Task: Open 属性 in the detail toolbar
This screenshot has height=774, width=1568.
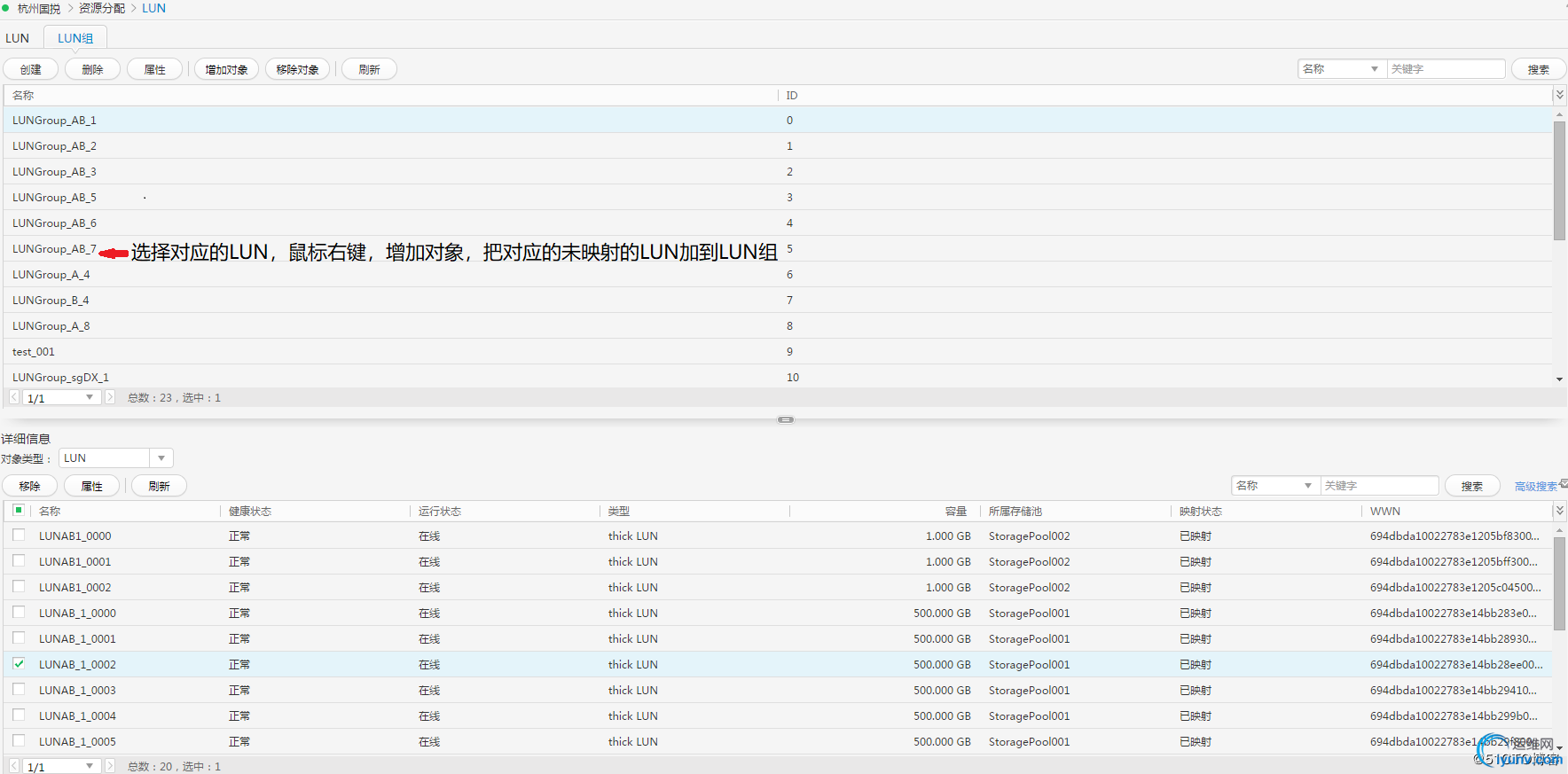Action: pyautogui.click(x=91, y=486)
